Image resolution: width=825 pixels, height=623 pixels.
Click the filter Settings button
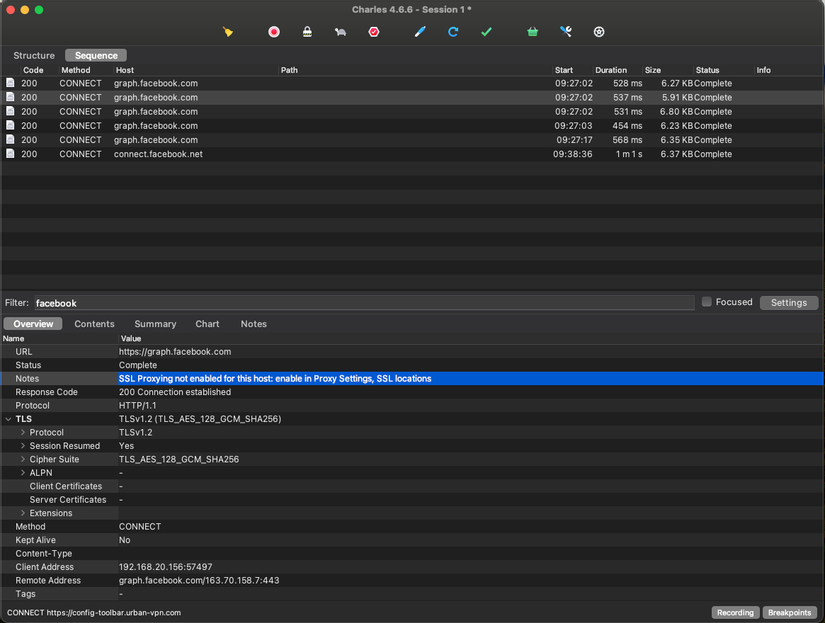[789, 302]
